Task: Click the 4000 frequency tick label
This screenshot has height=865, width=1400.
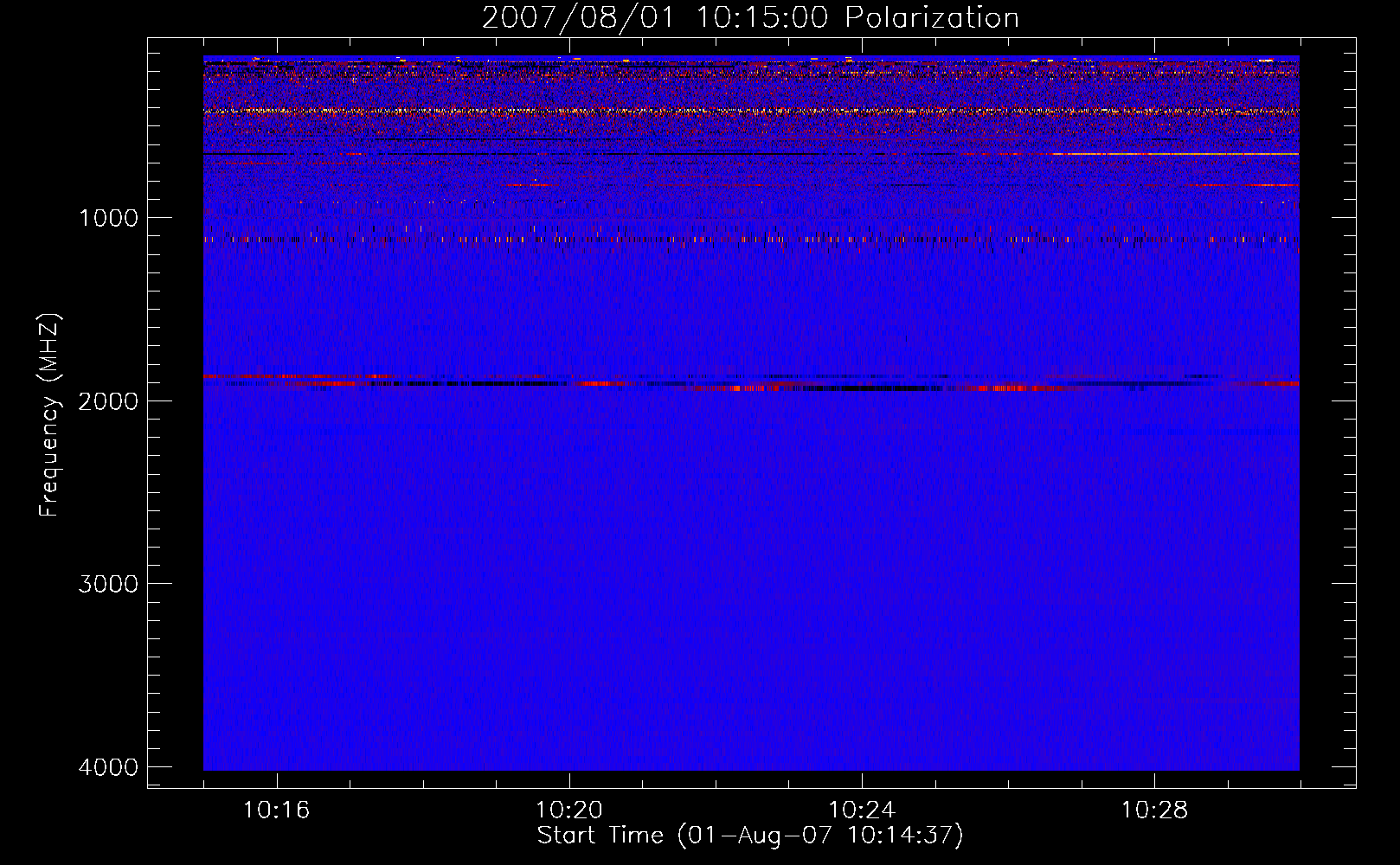Action: tap(108, 767)
